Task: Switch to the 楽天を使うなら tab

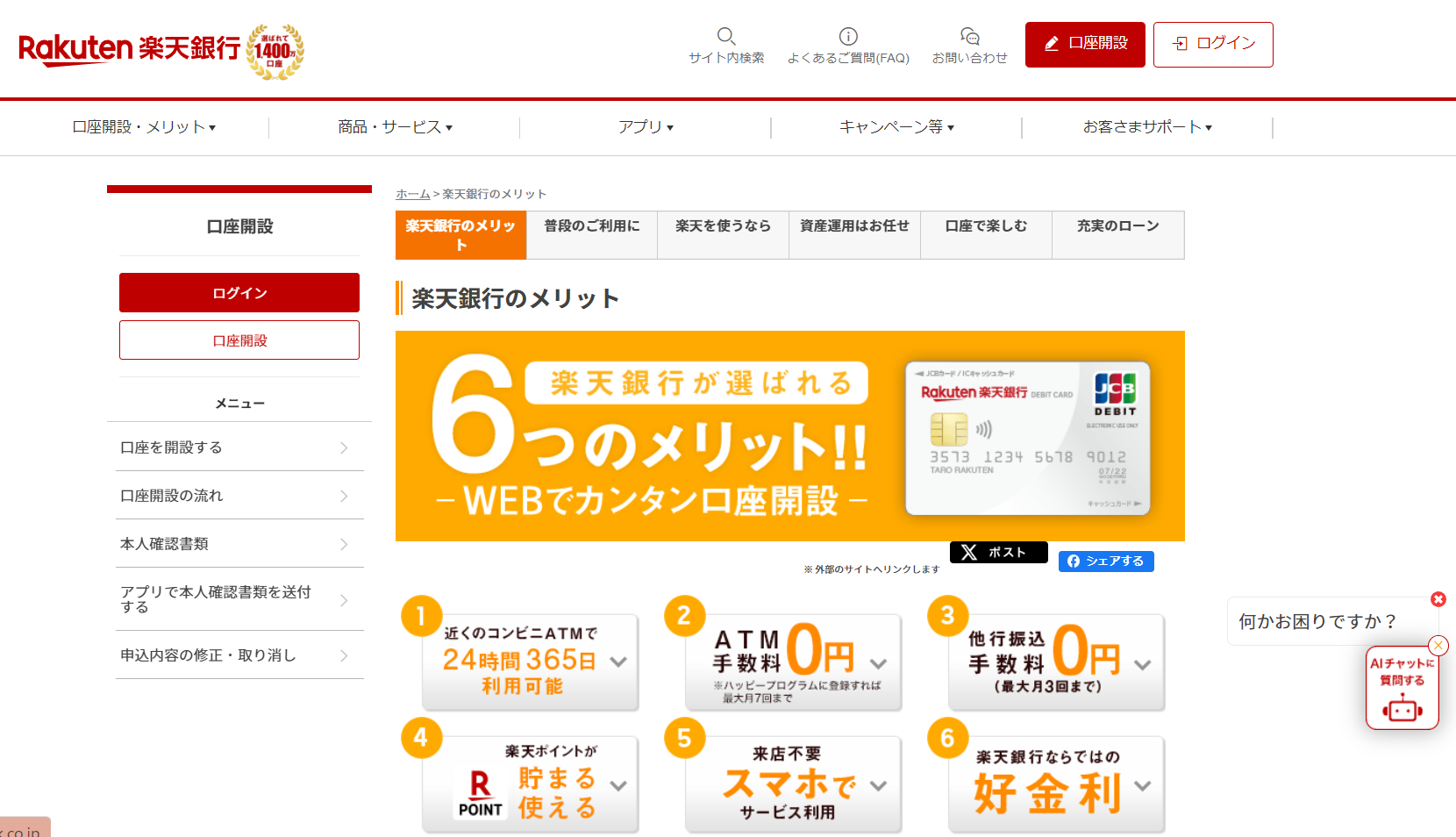Action: pyautogui.click(x=724, y=235)
